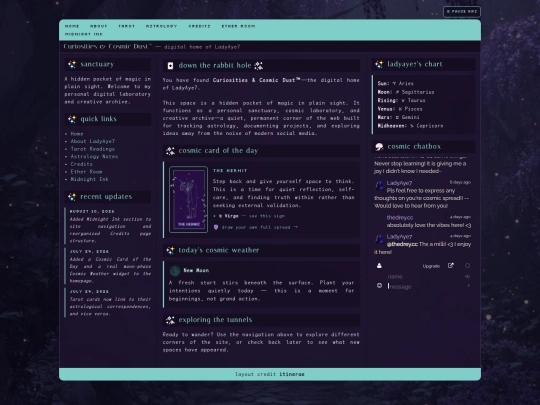Click The Hermit tarot card image

[x=188, y=199]
